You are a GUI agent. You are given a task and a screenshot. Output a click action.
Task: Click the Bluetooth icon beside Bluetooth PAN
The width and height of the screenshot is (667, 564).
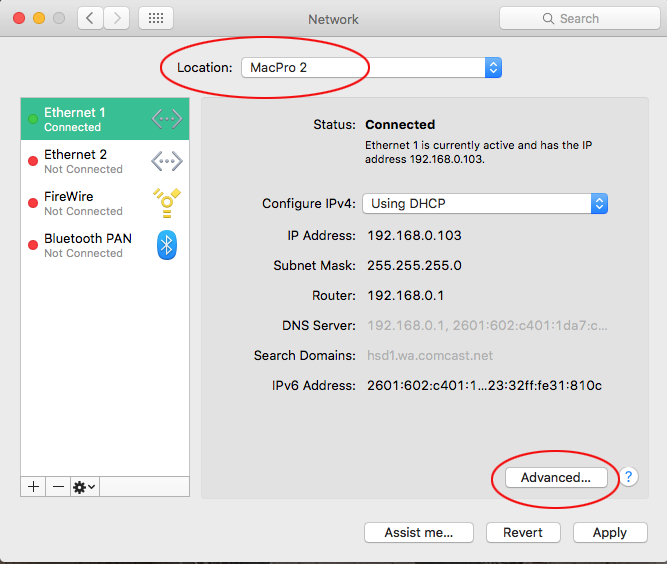pyautogui.click(x=167, y=245)
